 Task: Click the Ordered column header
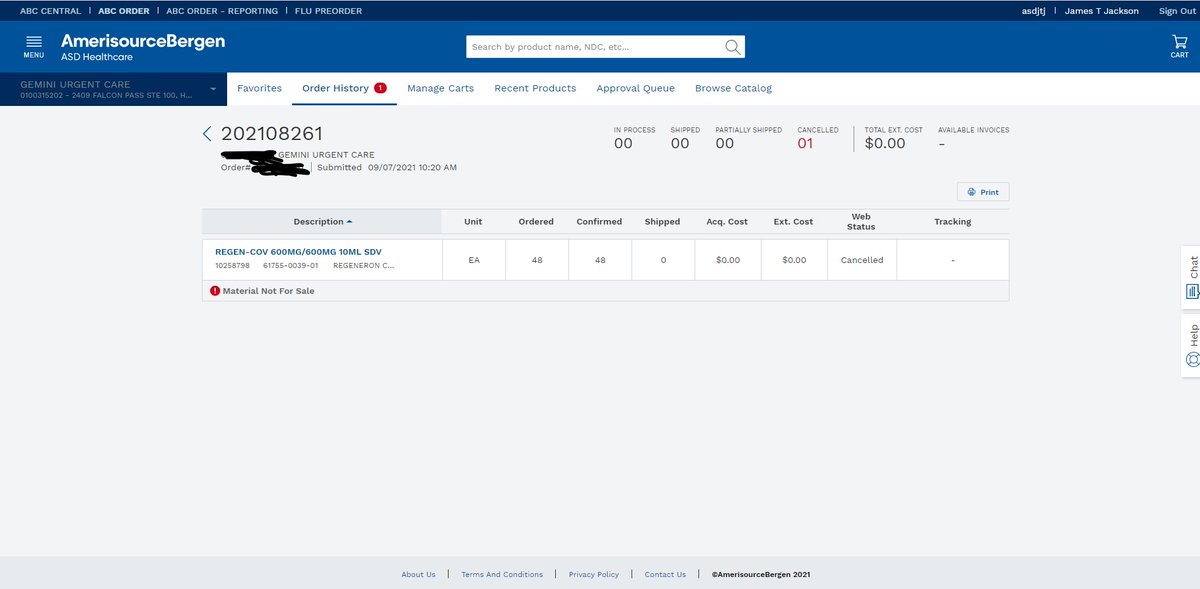pos(536,222)
